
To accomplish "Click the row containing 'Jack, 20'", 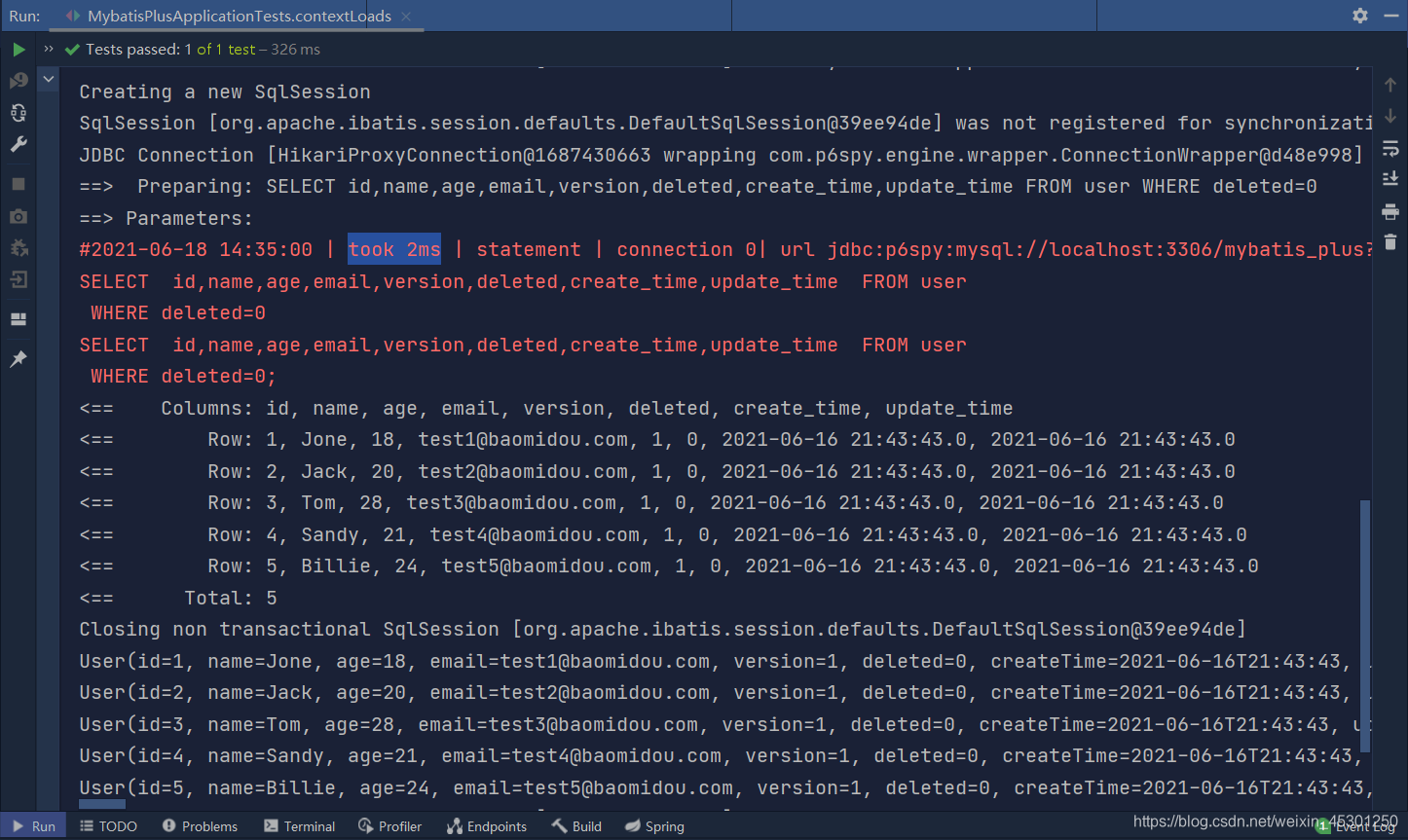I will coord(657,472).
